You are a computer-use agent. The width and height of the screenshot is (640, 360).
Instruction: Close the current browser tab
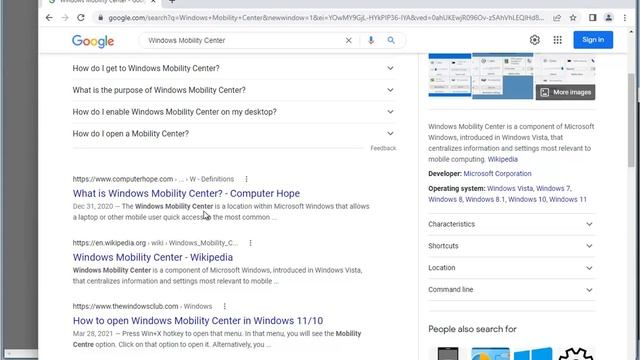[x=153, y=2]
